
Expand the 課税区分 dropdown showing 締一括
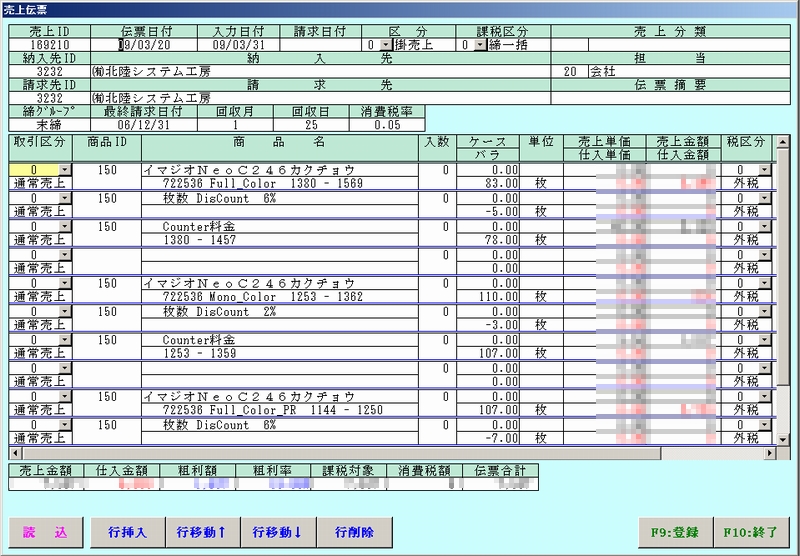click(x=479, y=45)
